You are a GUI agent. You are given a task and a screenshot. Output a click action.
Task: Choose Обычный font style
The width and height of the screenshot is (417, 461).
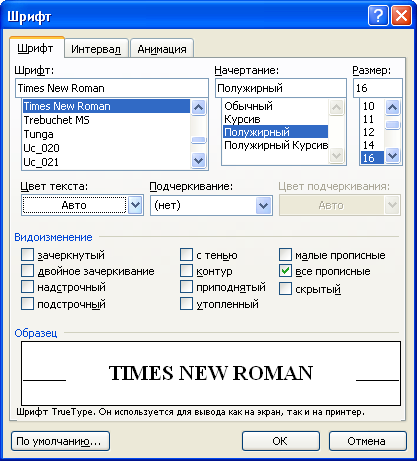point(275,106)
